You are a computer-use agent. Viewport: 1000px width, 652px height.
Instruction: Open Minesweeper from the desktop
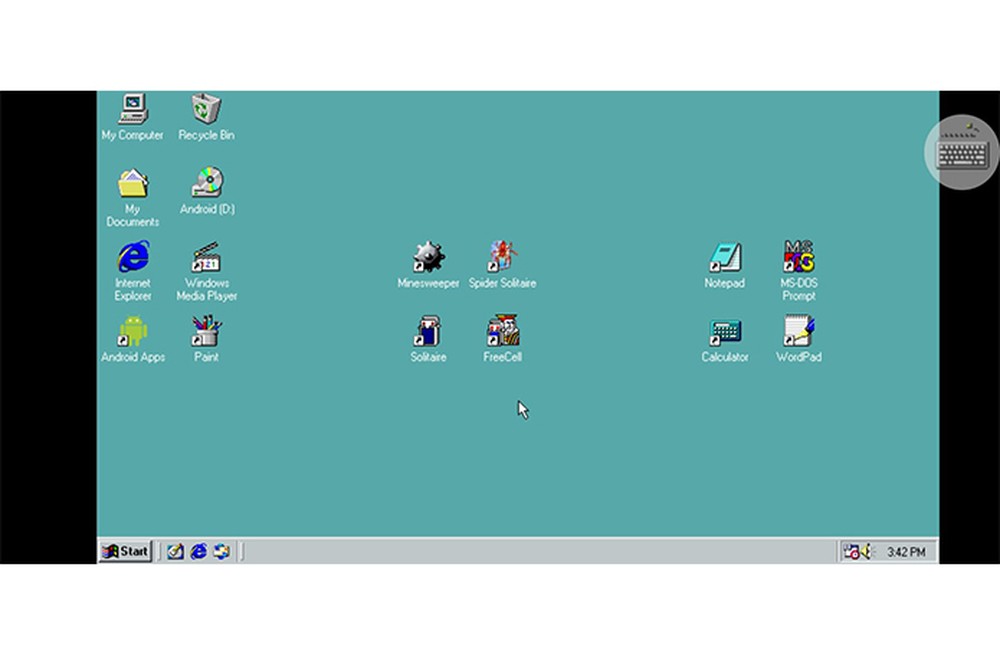[428, 258]
